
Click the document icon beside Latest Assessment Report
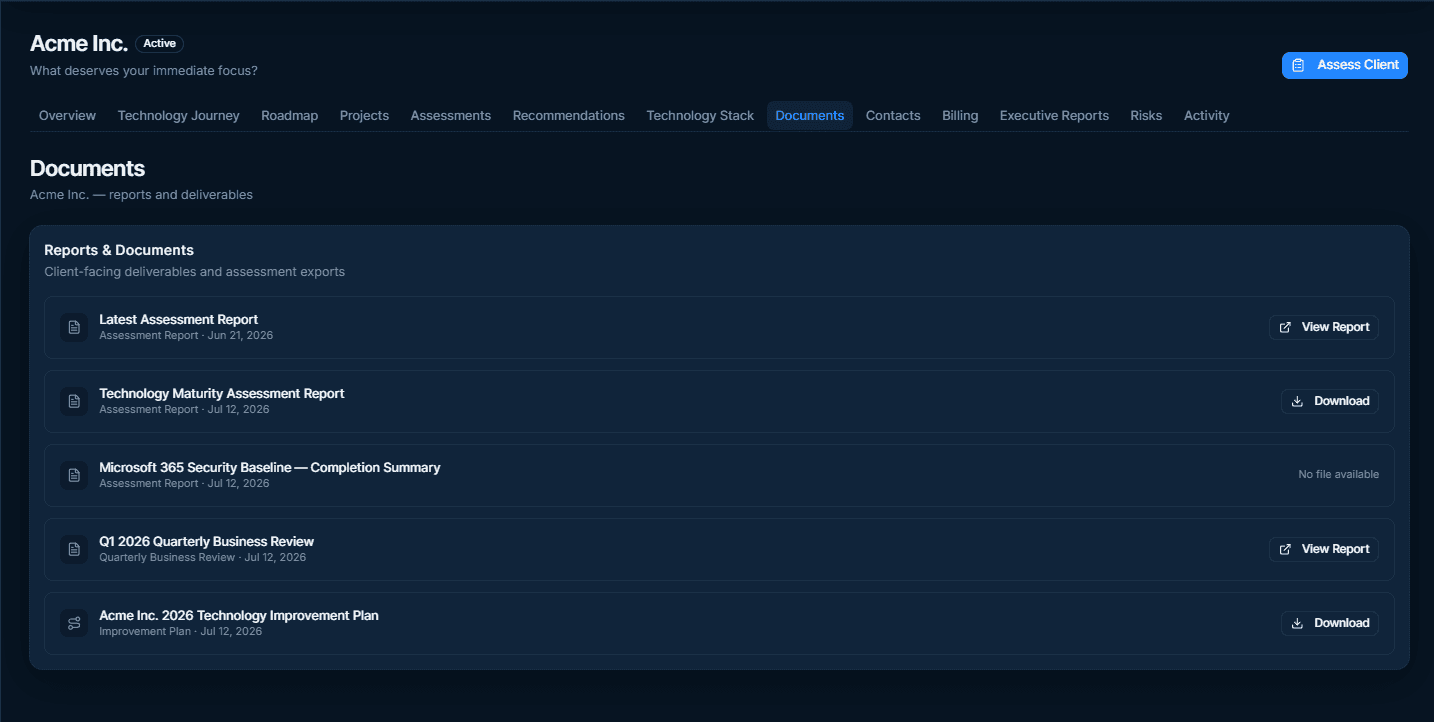(x=74, y=327)
